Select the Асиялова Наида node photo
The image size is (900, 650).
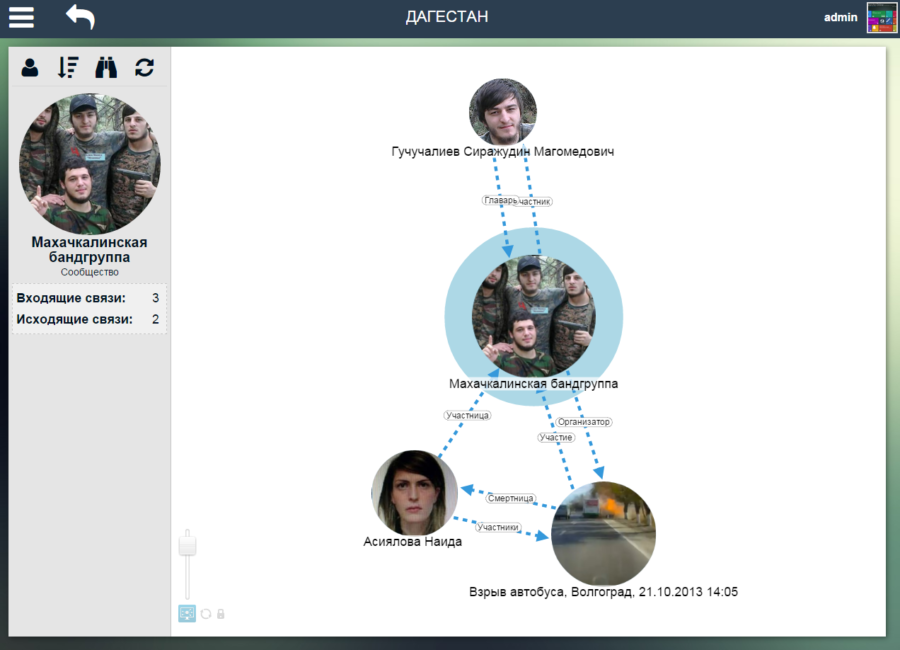point(414,492)
